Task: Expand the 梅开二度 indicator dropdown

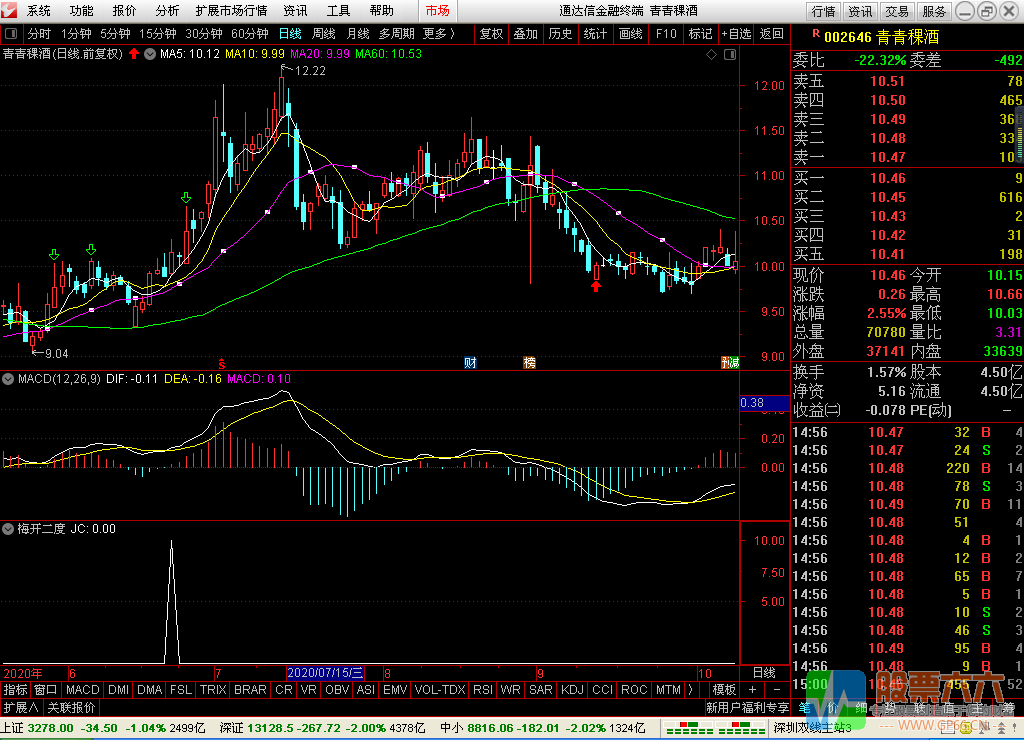Action: pos(9,528)
